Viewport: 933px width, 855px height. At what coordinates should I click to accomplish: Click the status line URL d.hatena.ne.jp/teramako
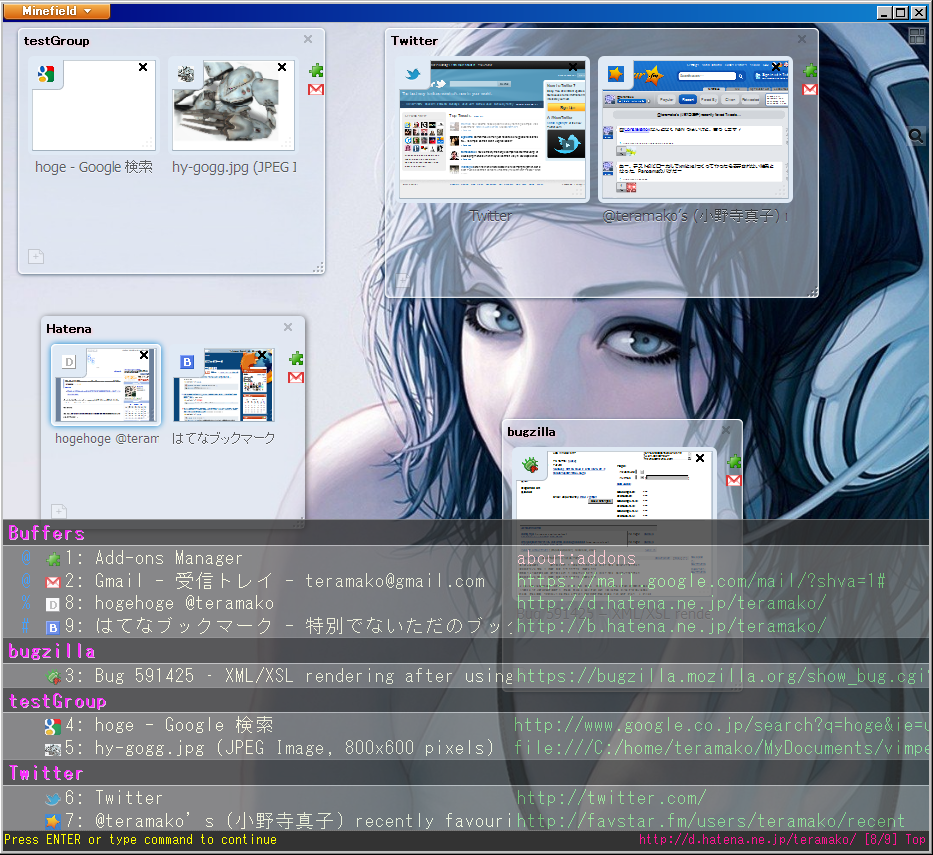coord(747,840)
